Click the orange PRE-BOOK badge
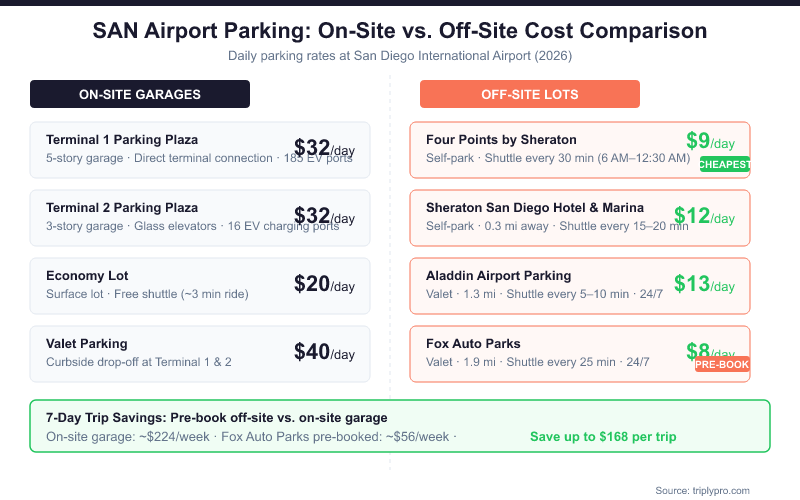 pyautogui.click(x=722, y=365)
